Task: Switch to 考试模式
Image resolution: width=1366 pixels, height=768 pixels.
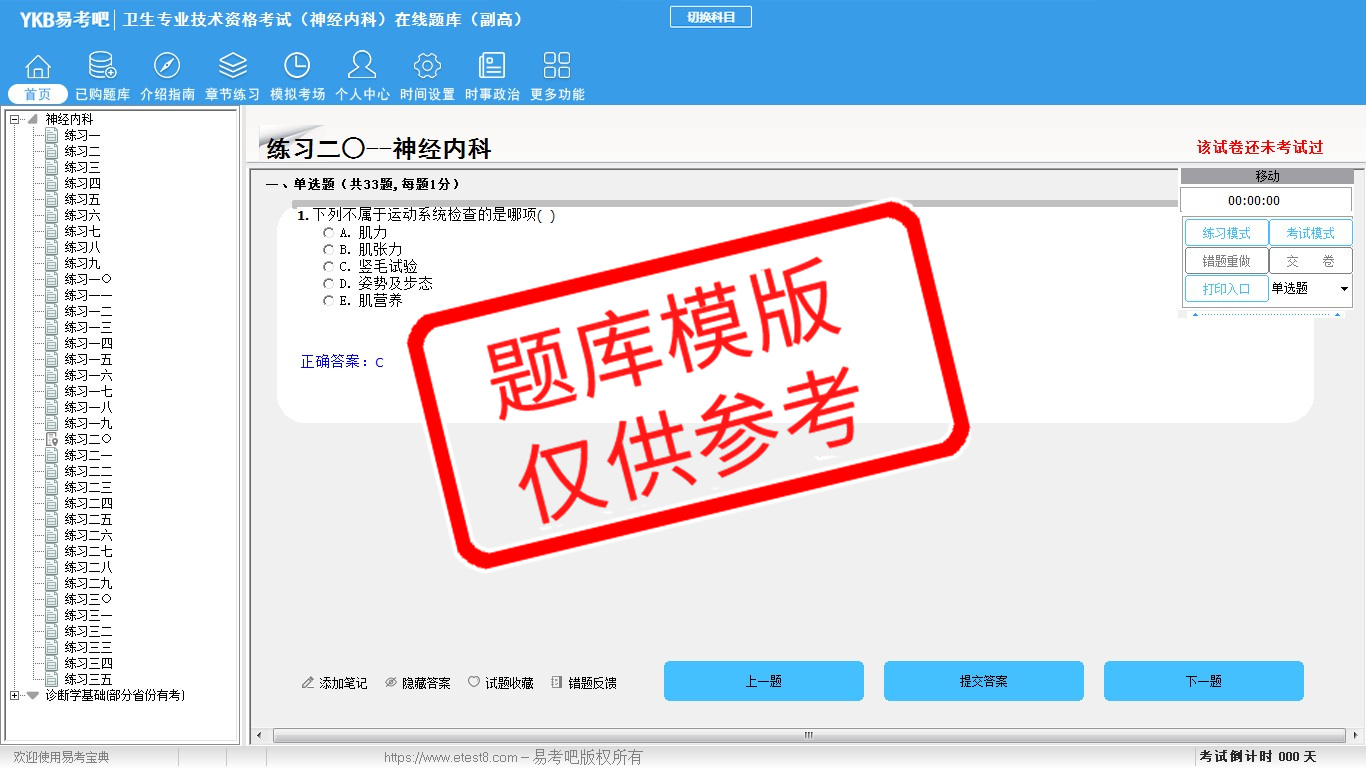Action: pos(1310,233)
